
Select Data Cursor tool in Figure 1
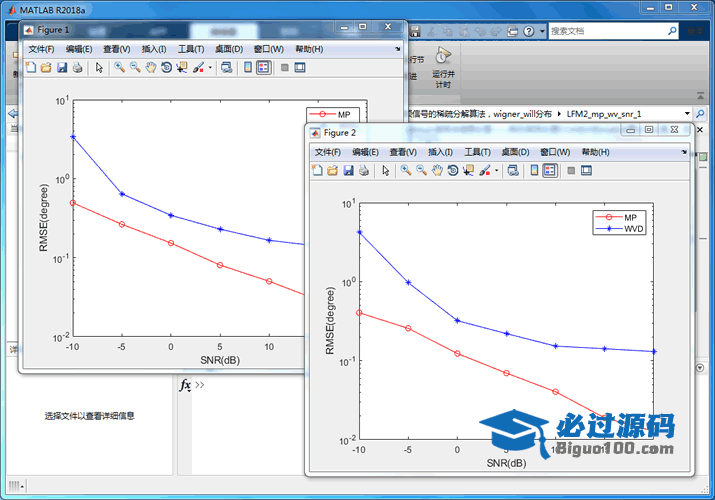pos(182,67)
